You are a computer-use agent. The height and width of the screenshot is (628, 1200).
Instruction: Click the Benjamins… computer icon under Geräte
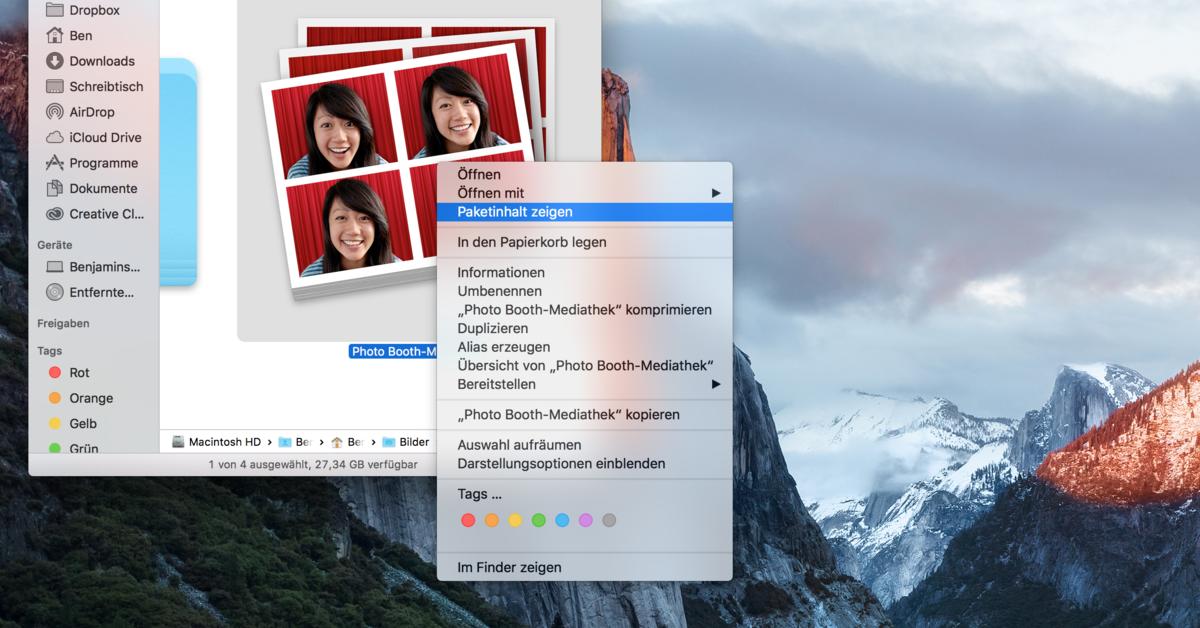(54, 267)
